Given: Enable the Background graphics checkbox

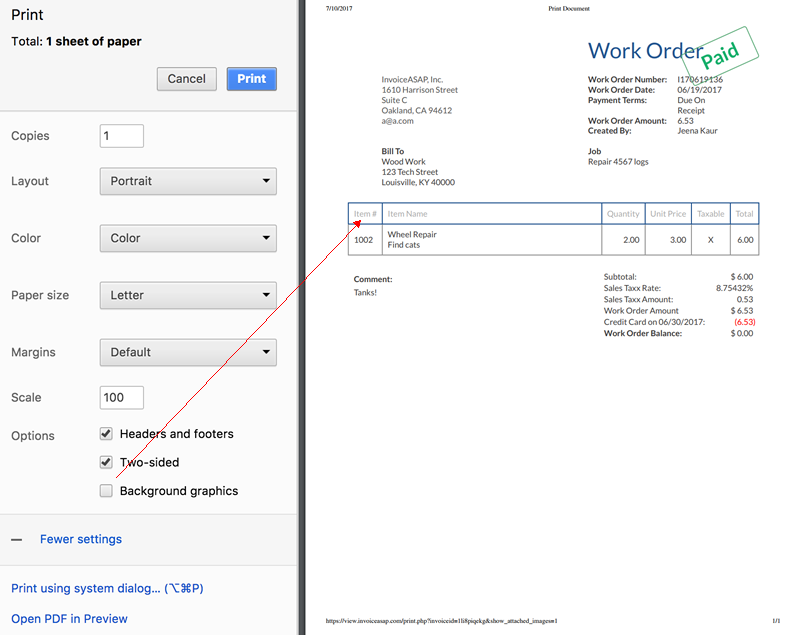Looking at the screenshot, I should pos(106,491).
